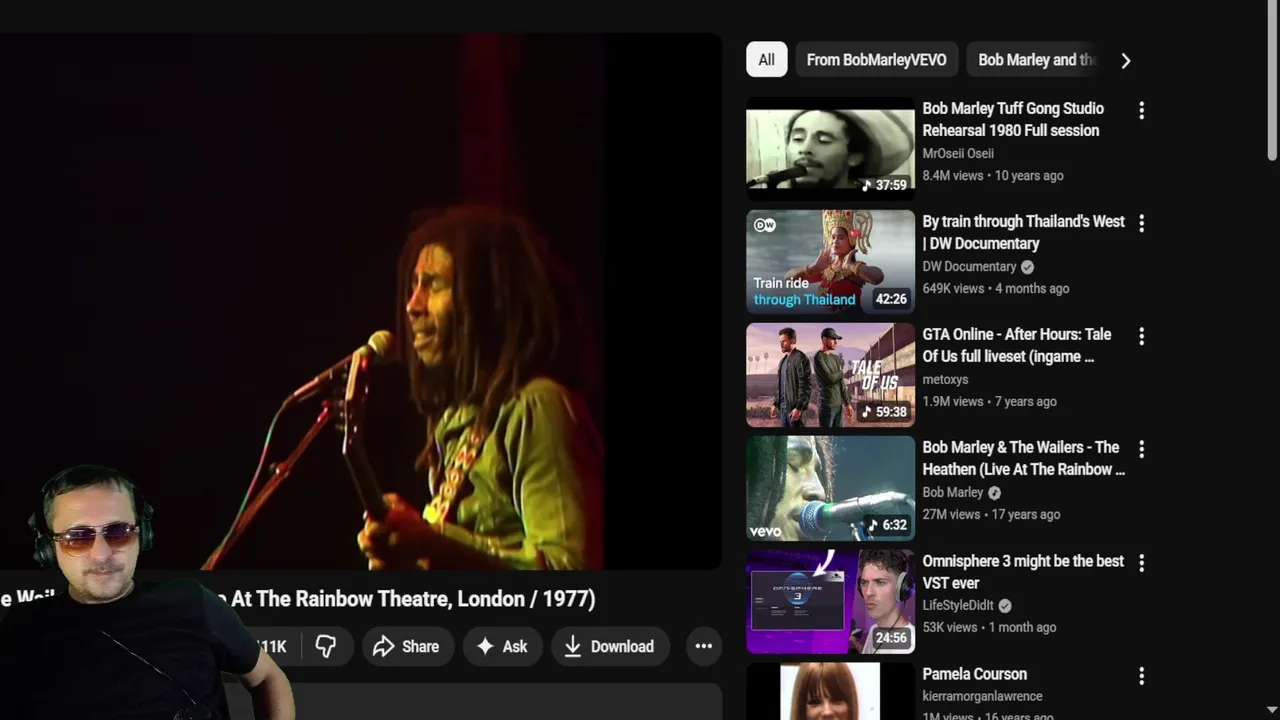Visit the metoxys channel
The width and height of the screenshot is (1280, 720).
coord(945,379)
